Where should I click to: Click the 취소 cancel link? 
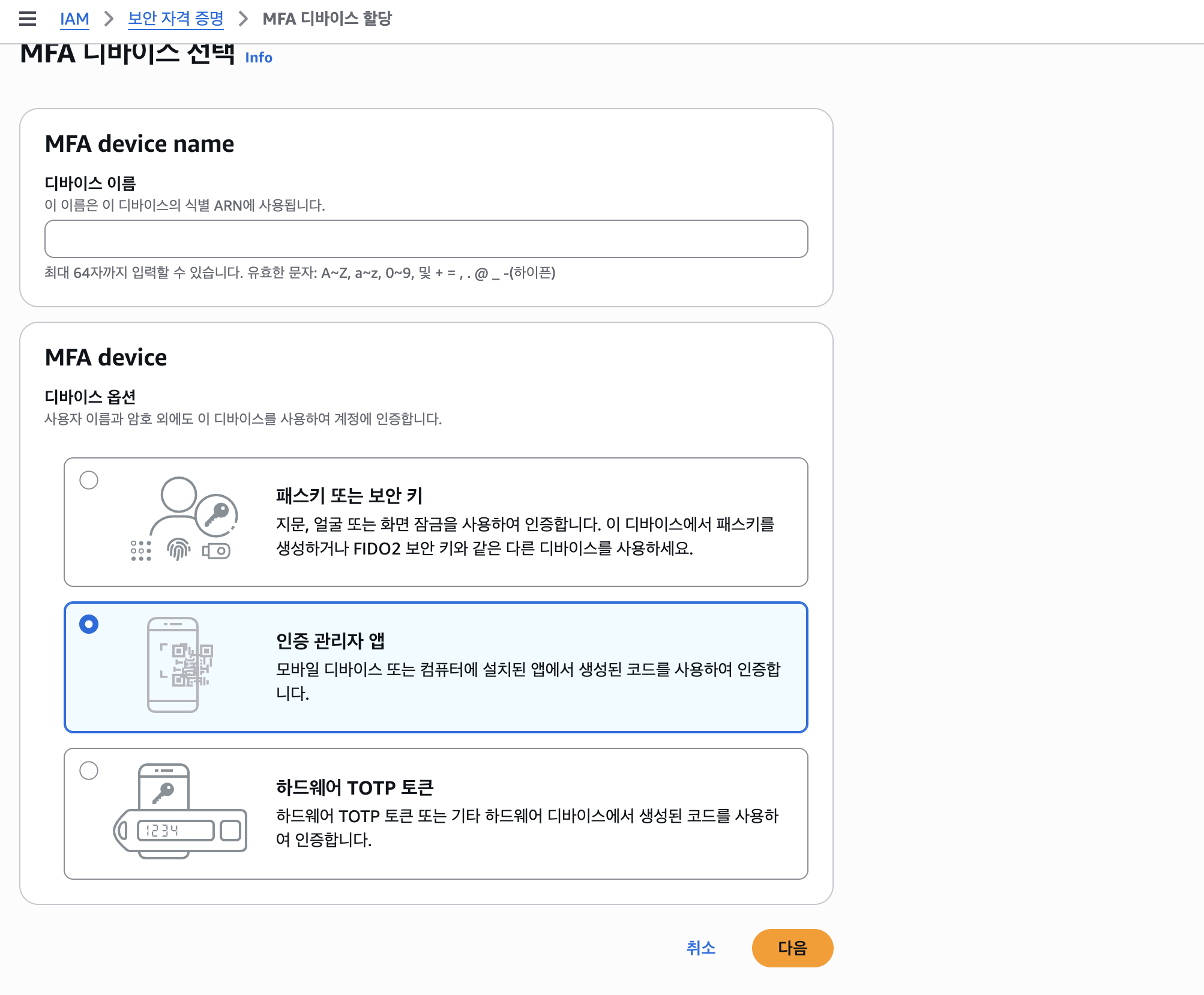[700, 948]
